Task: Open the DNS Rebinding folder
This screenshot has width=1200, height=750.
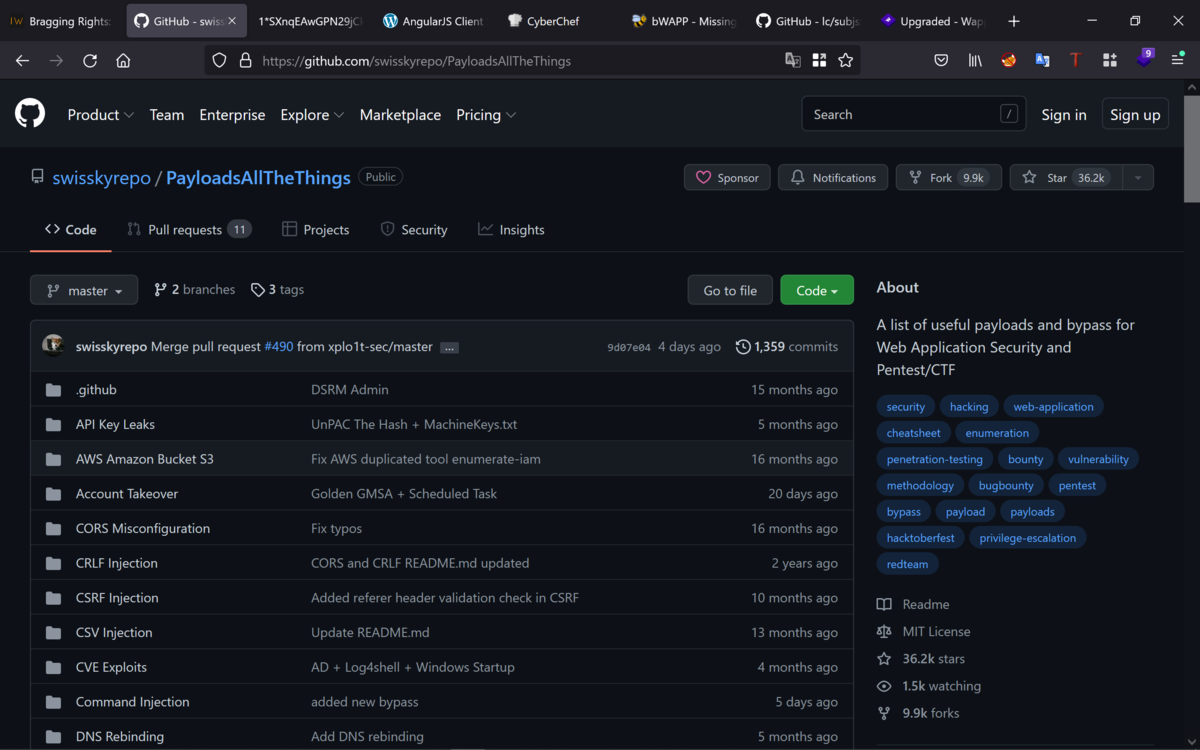Action: tap(120, 737)
